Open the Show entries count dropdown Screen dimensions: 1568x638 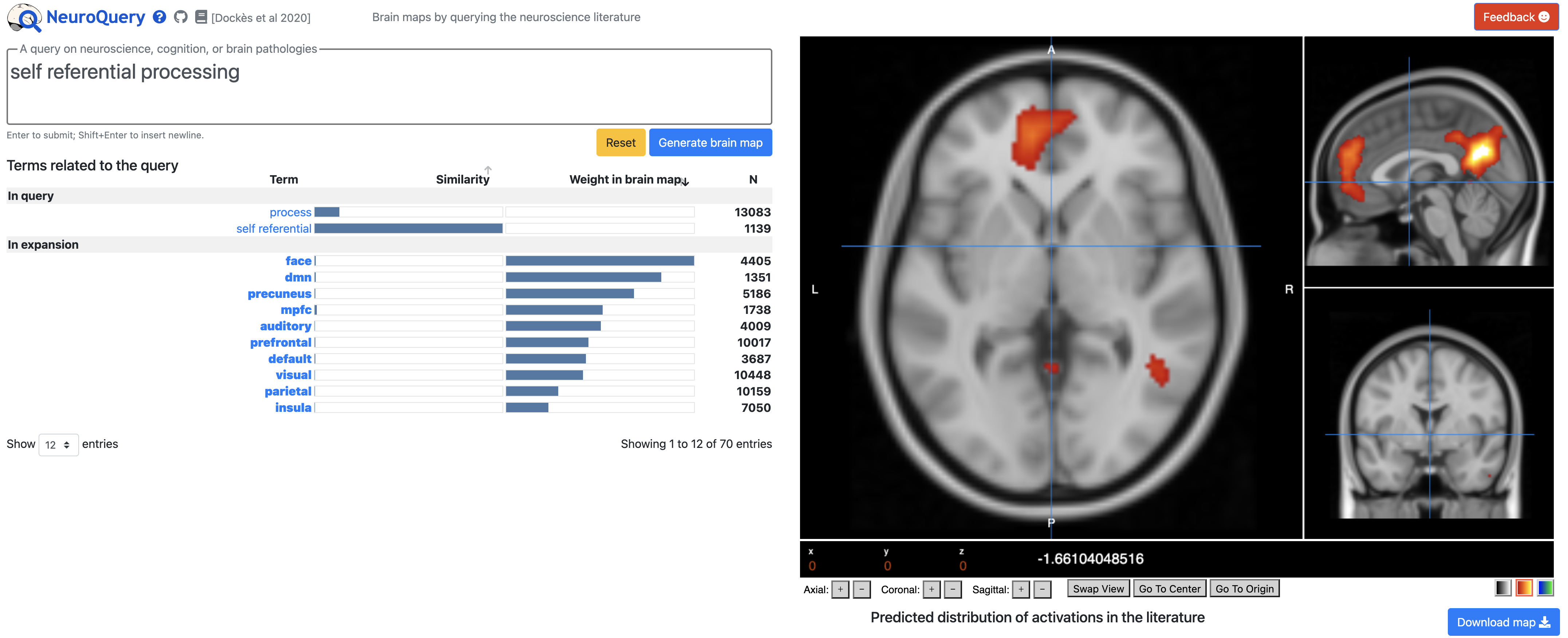pos(58,445)
